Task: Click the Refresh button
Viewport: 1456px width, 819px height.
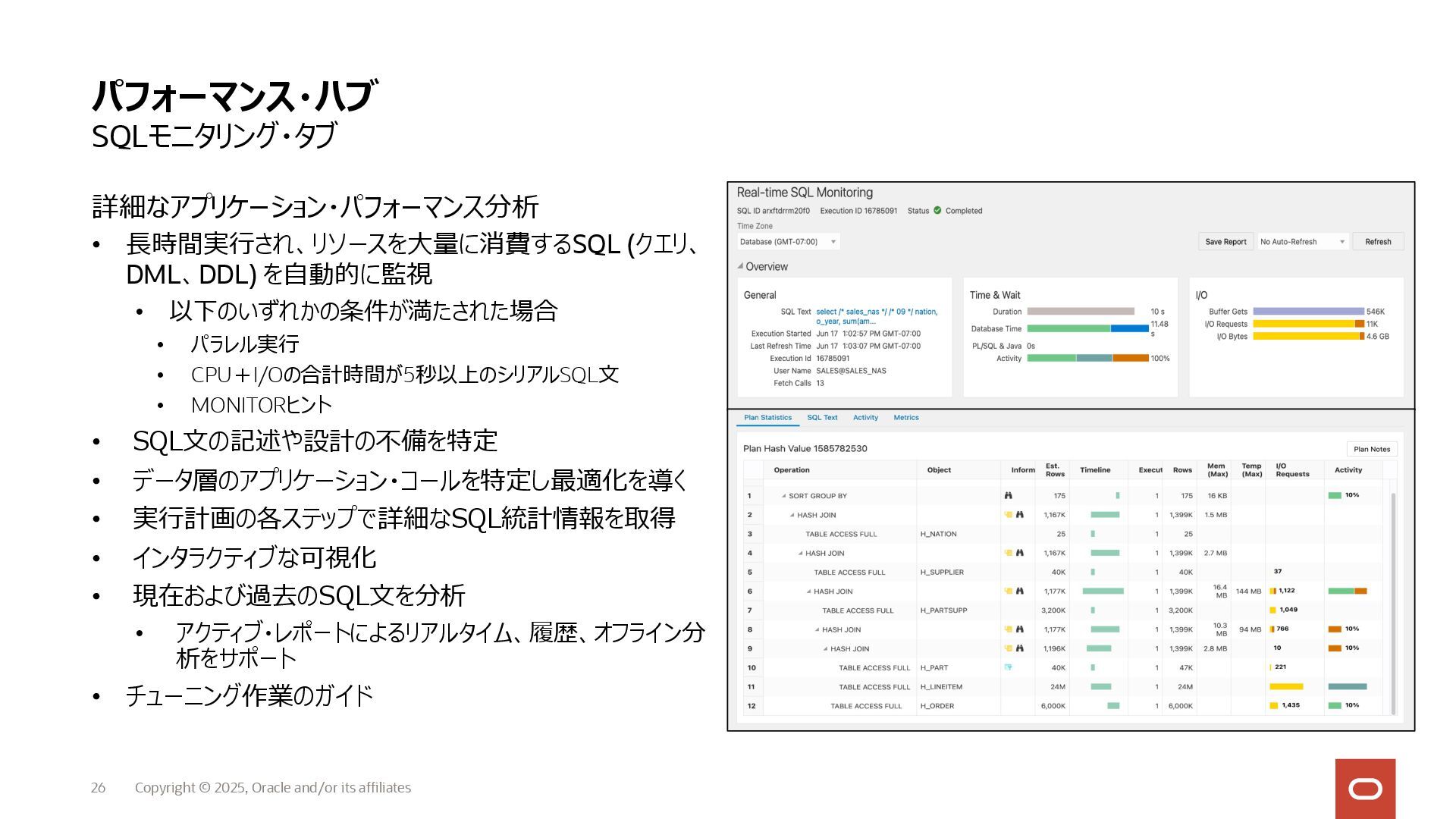Action: pyautogui.click(x=1378, y=242)
